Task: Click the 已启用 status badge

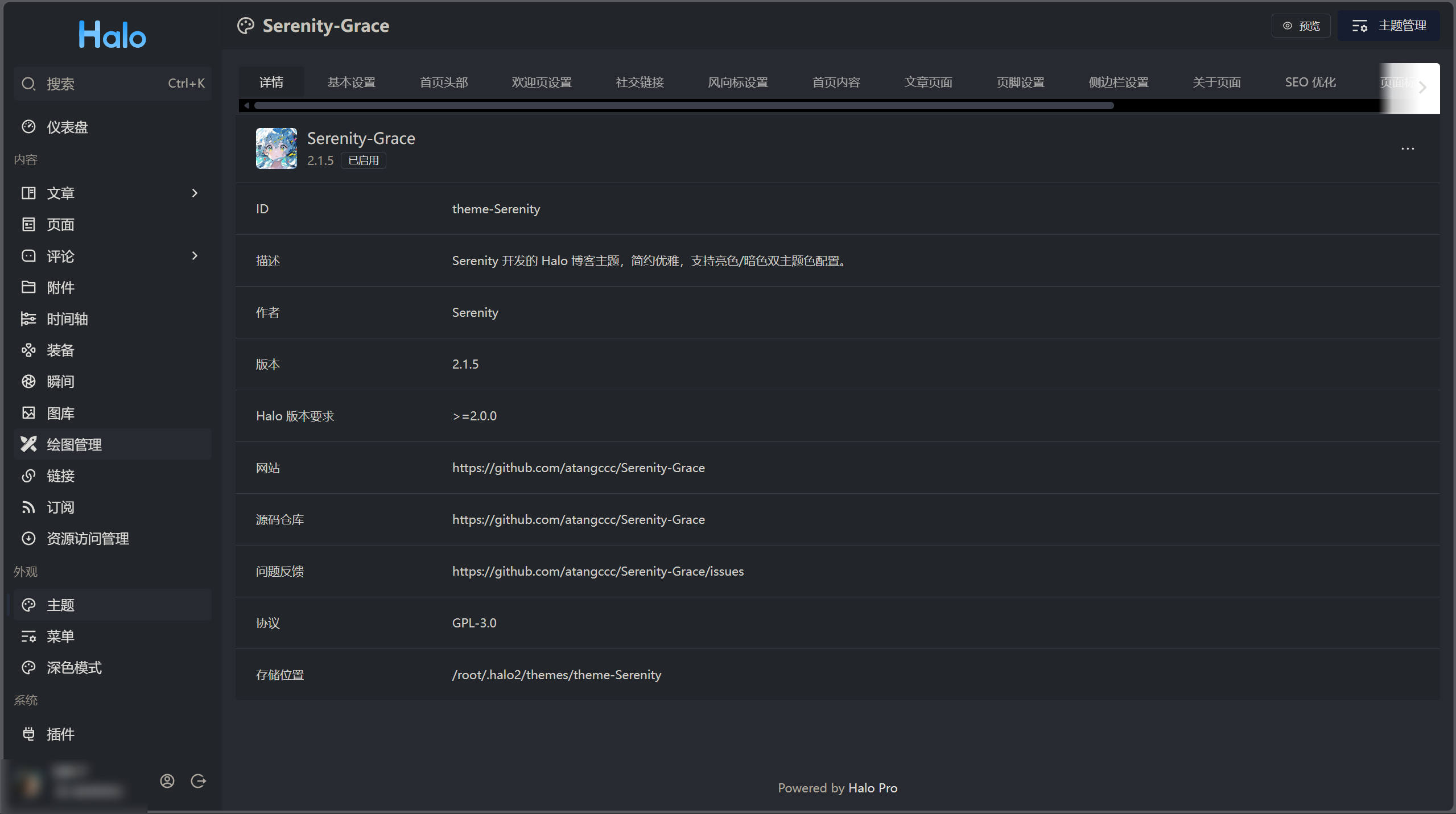Action: point(364,160)
